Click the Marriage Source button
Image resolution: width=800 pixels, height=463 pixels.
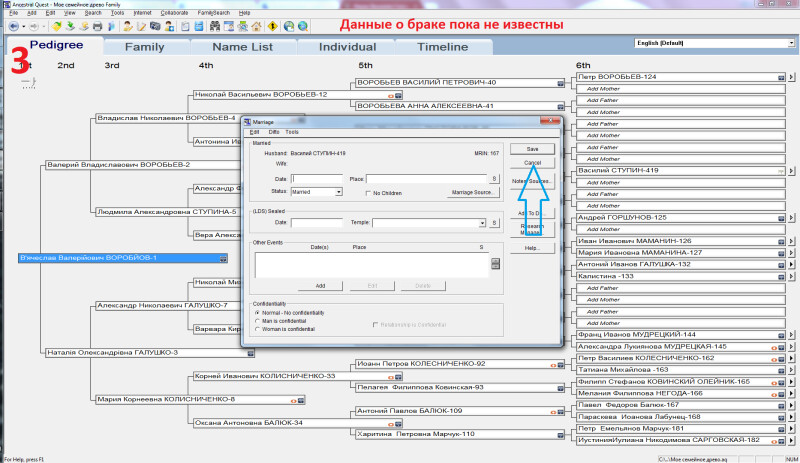[x=472, y=192]
